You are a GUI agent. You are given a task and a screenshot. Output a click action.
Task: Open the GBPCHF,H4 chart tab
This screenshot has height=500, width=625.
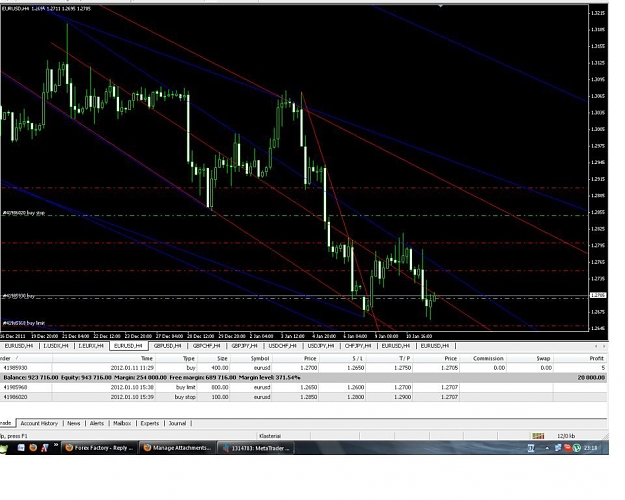[x=206, y=346]
